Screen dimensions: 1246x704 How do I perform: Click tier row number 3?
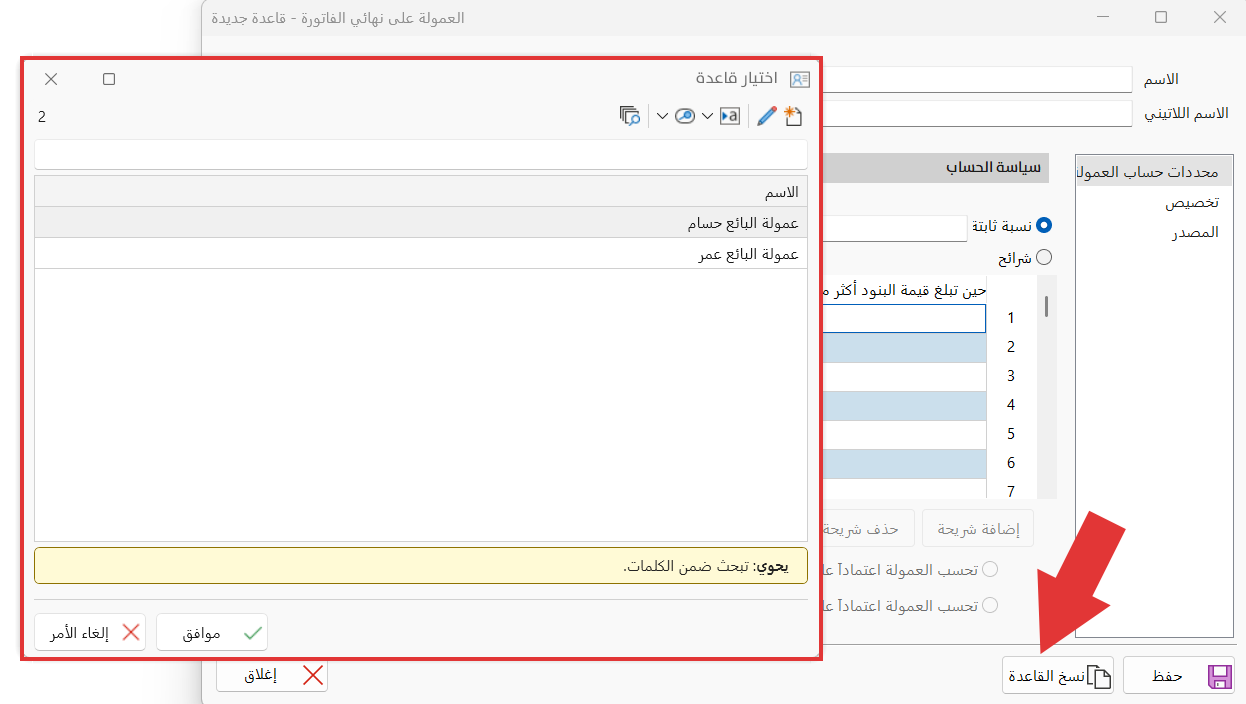tap(1011, 376)
